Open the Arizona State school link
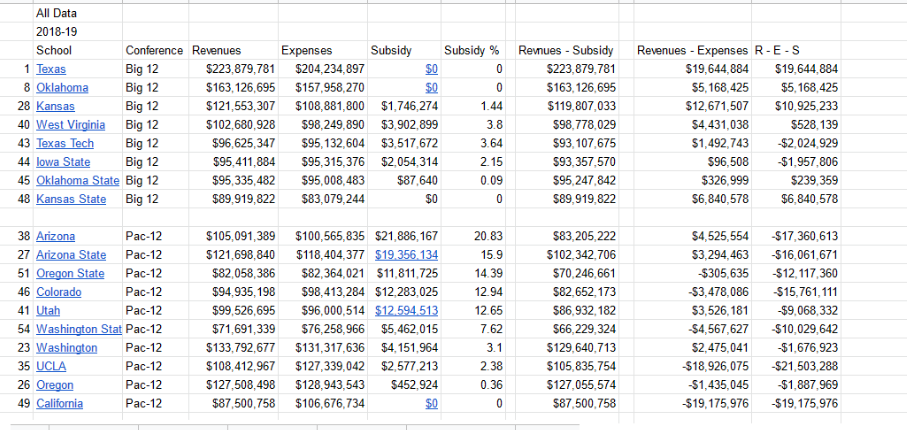924x430 pixels. (x=70, y=255)
